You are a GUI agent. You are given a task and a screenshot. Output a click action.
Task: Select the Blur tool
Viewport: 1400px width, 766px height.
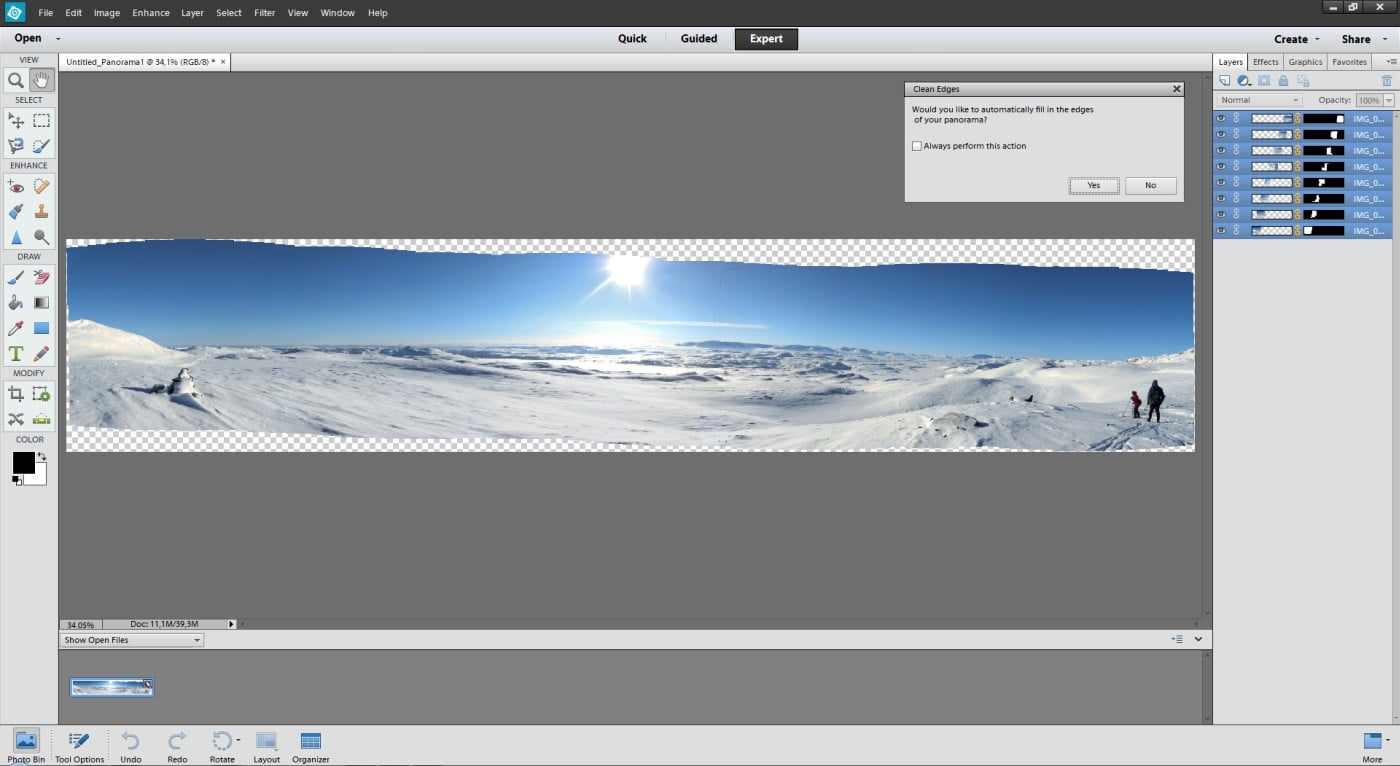16,237
